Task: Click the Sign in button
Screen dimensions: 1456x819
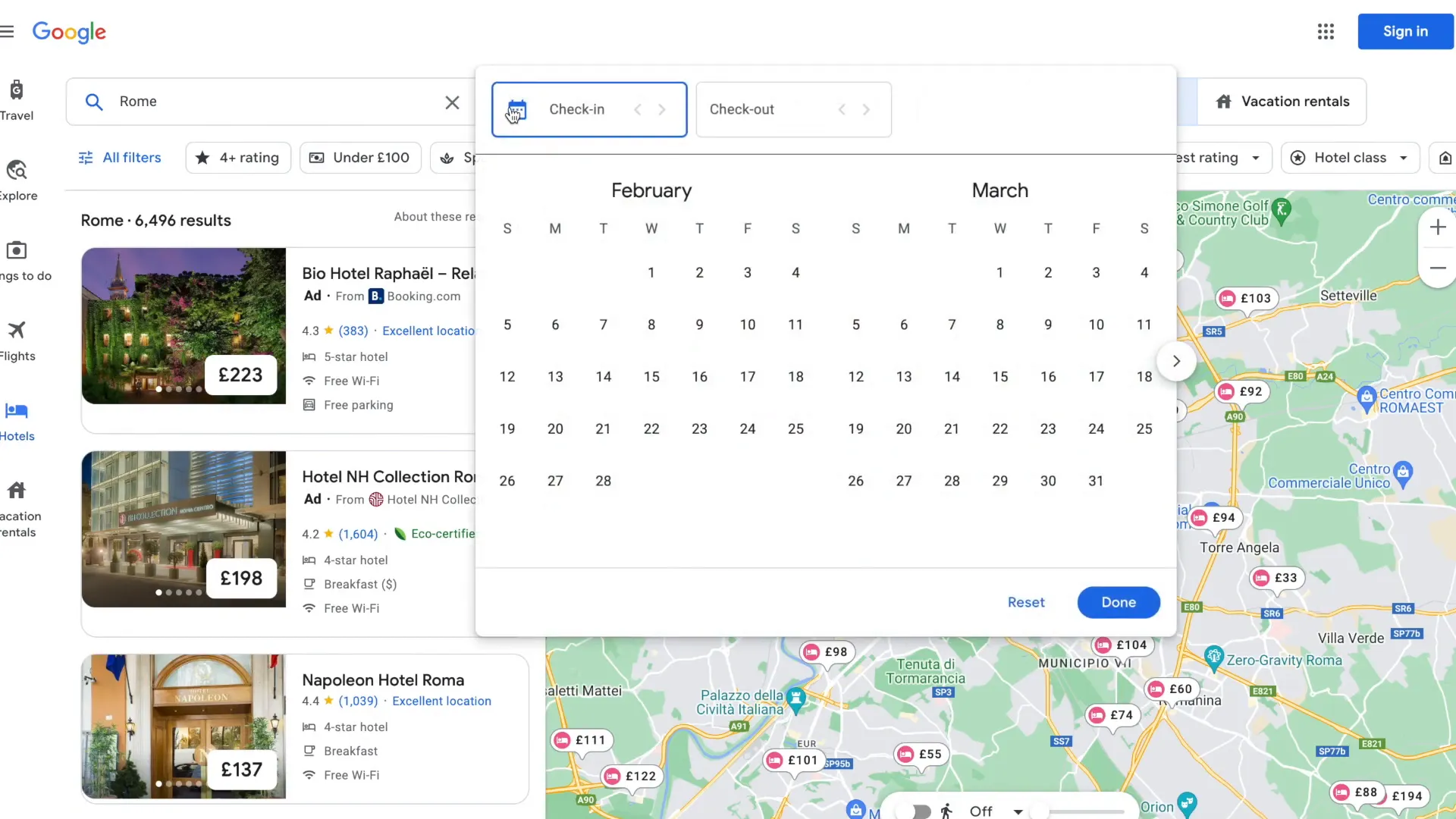Action: (1406, 31)
